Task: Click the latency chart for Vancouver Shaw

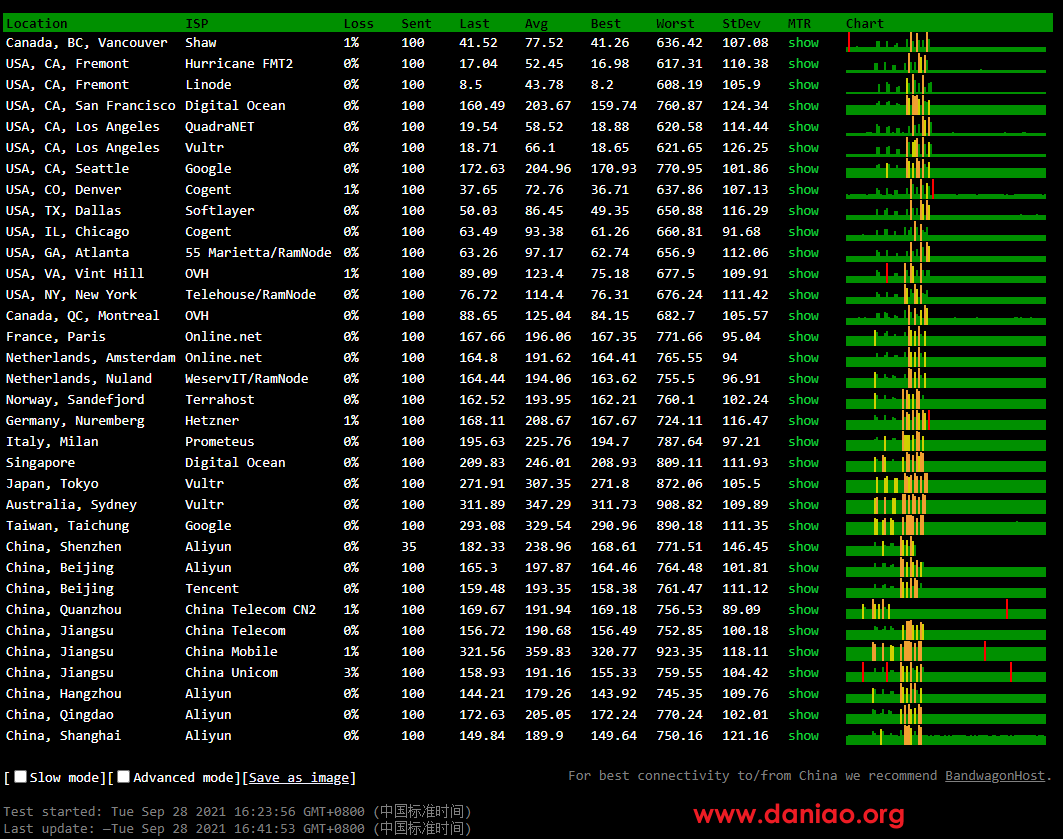Action: [946, 43]
